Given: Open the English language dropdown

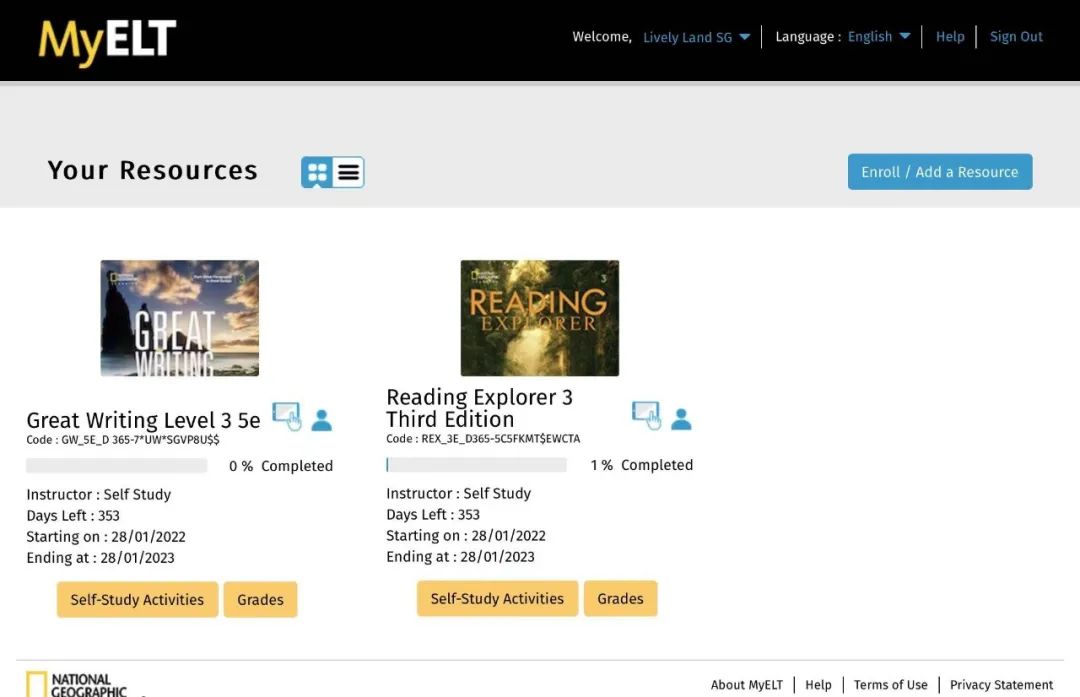Looking at the screenshot, I should [879, 37].
